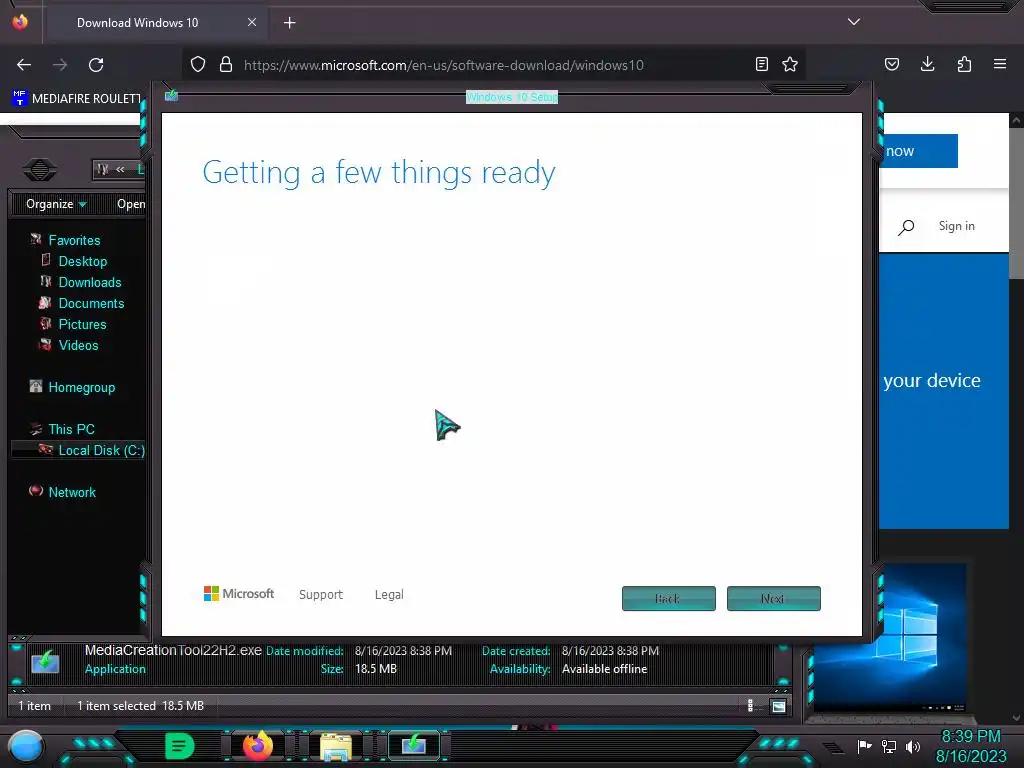
Task: Open the tracking protection shield icon
Action: 198,64
